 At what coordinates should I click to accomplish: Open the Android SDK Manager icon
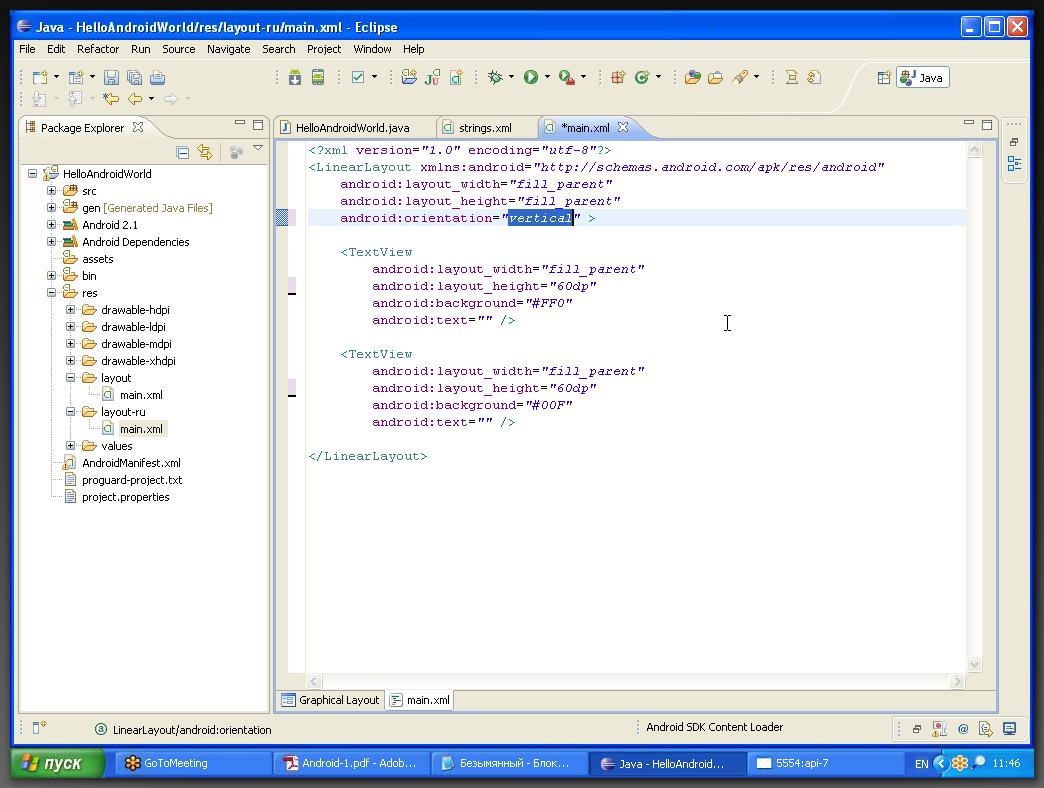point(295,77)
